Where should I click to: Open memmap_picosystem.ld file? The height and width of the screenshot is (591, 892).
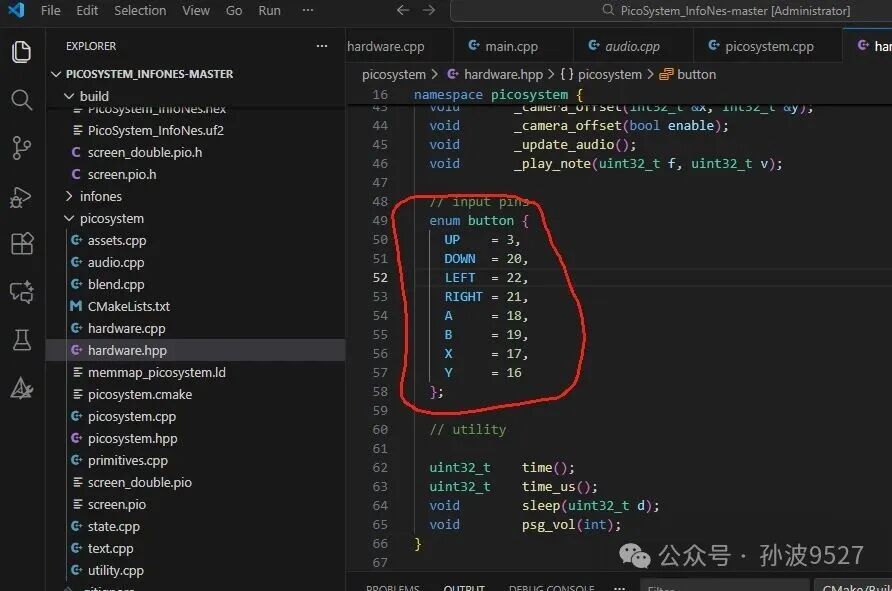coord(196,373)
